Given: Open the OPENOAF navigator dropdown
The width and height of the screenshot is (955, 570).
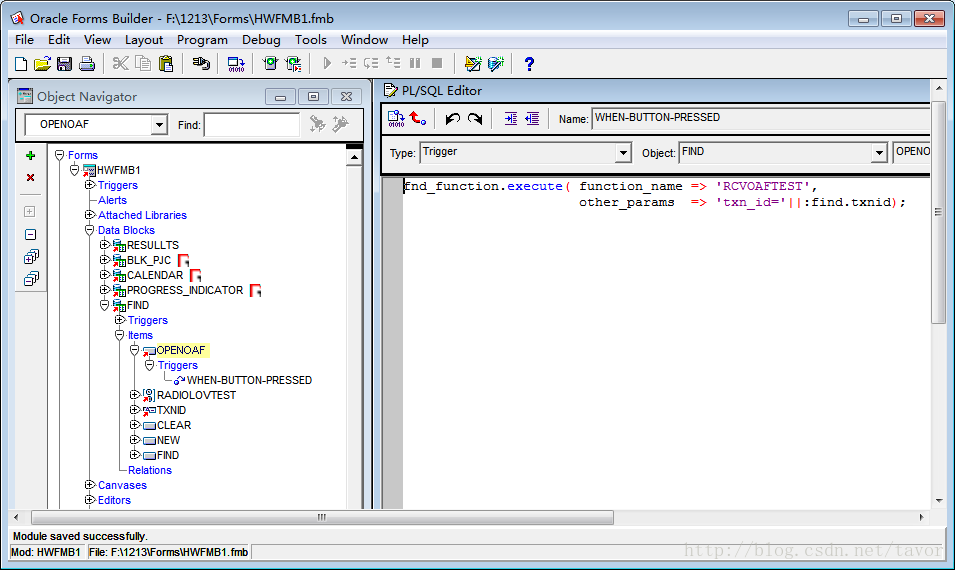Looking at the screenshot, I should [x=159, y=125].
